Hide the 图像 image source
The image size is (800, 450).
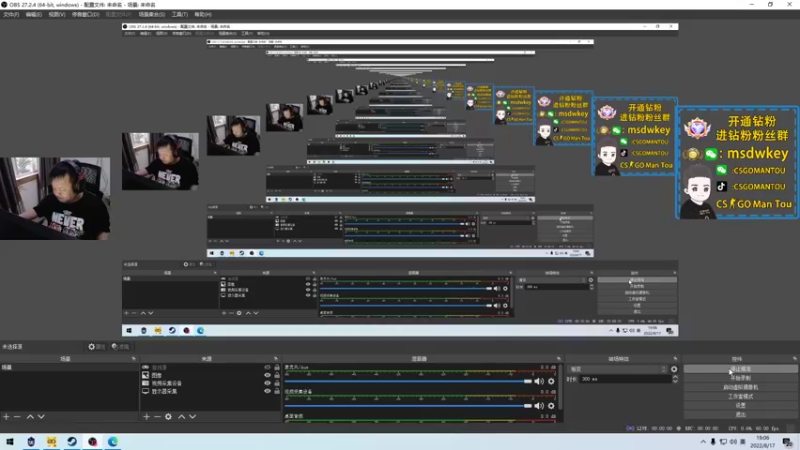click(x=267, y=375)
